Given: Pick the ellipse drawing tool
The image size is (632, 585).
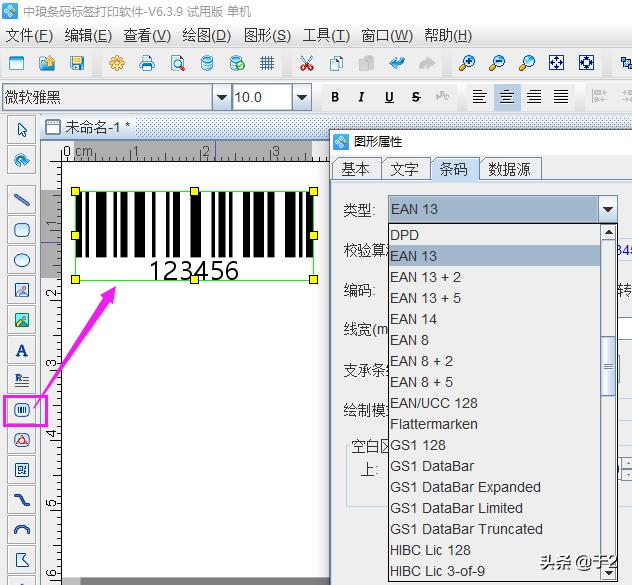Looking at the screenshot, I should [22, 260].
